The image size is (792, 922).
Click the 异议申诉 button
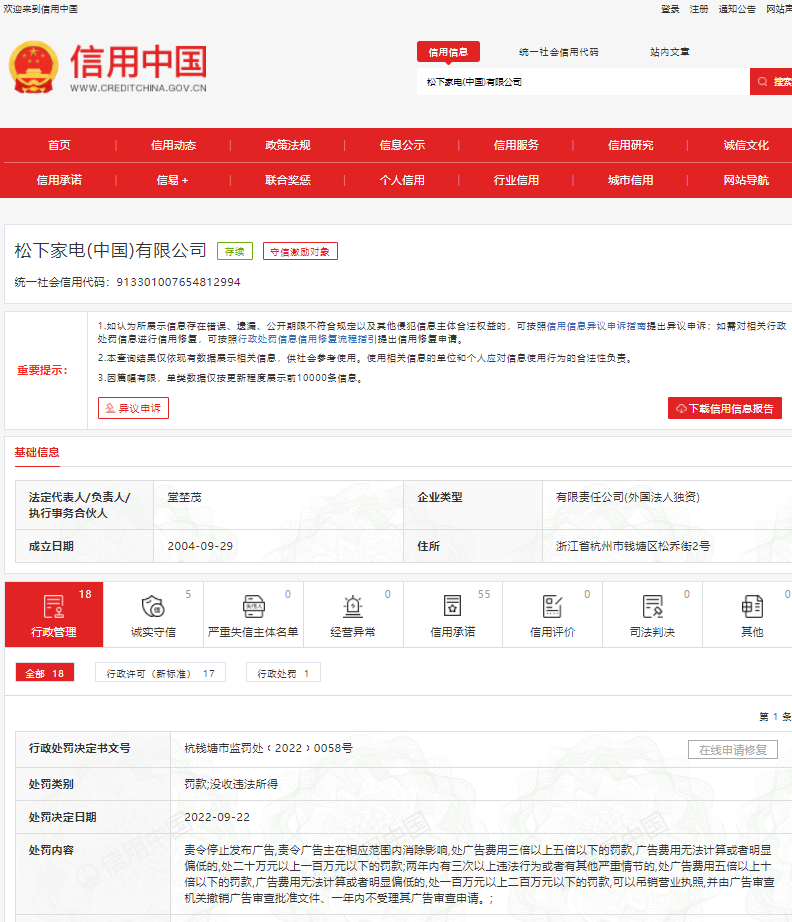pos(133,408)
